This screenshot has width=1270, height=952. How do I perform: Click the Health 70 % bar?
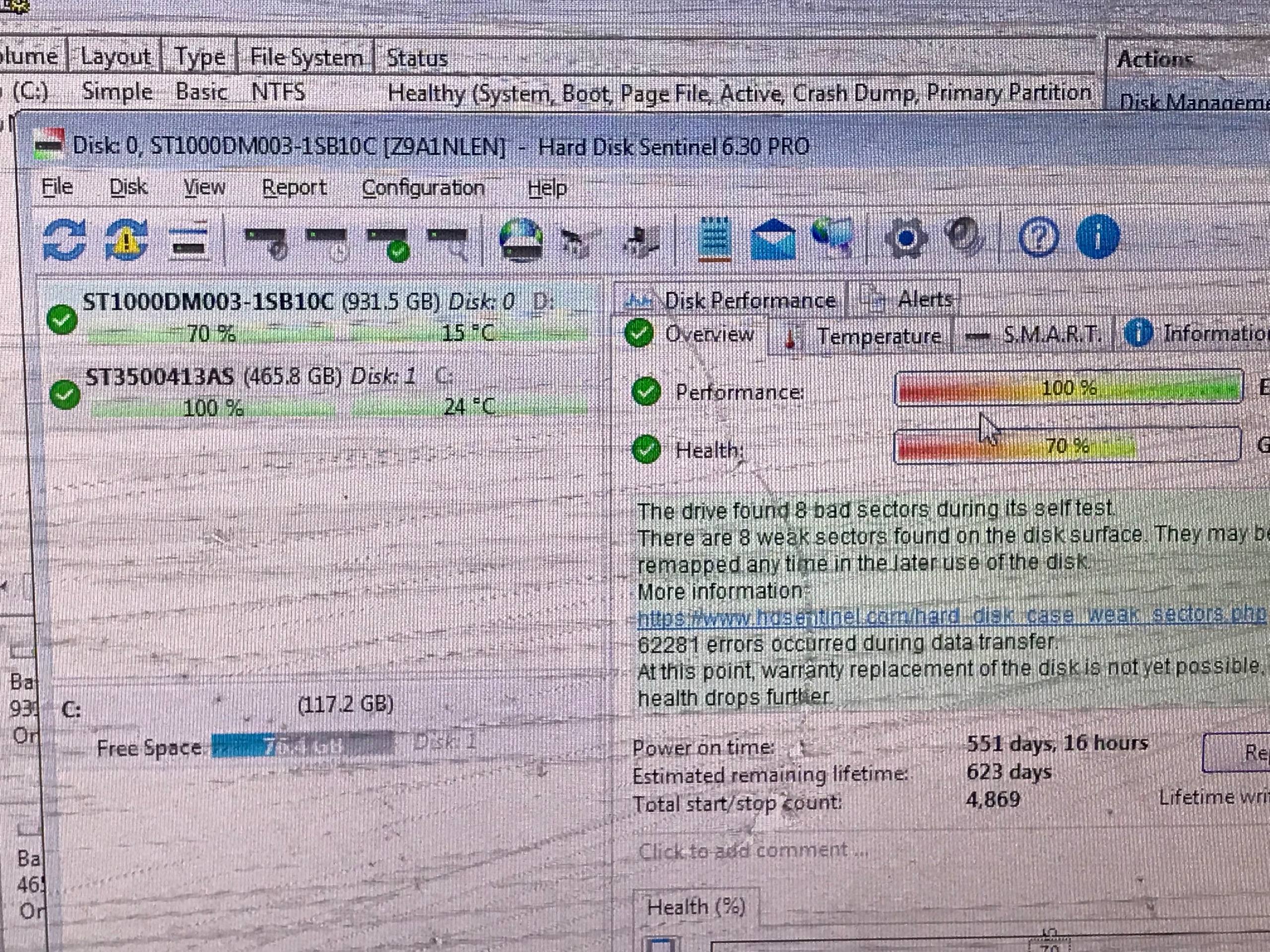1067,446
